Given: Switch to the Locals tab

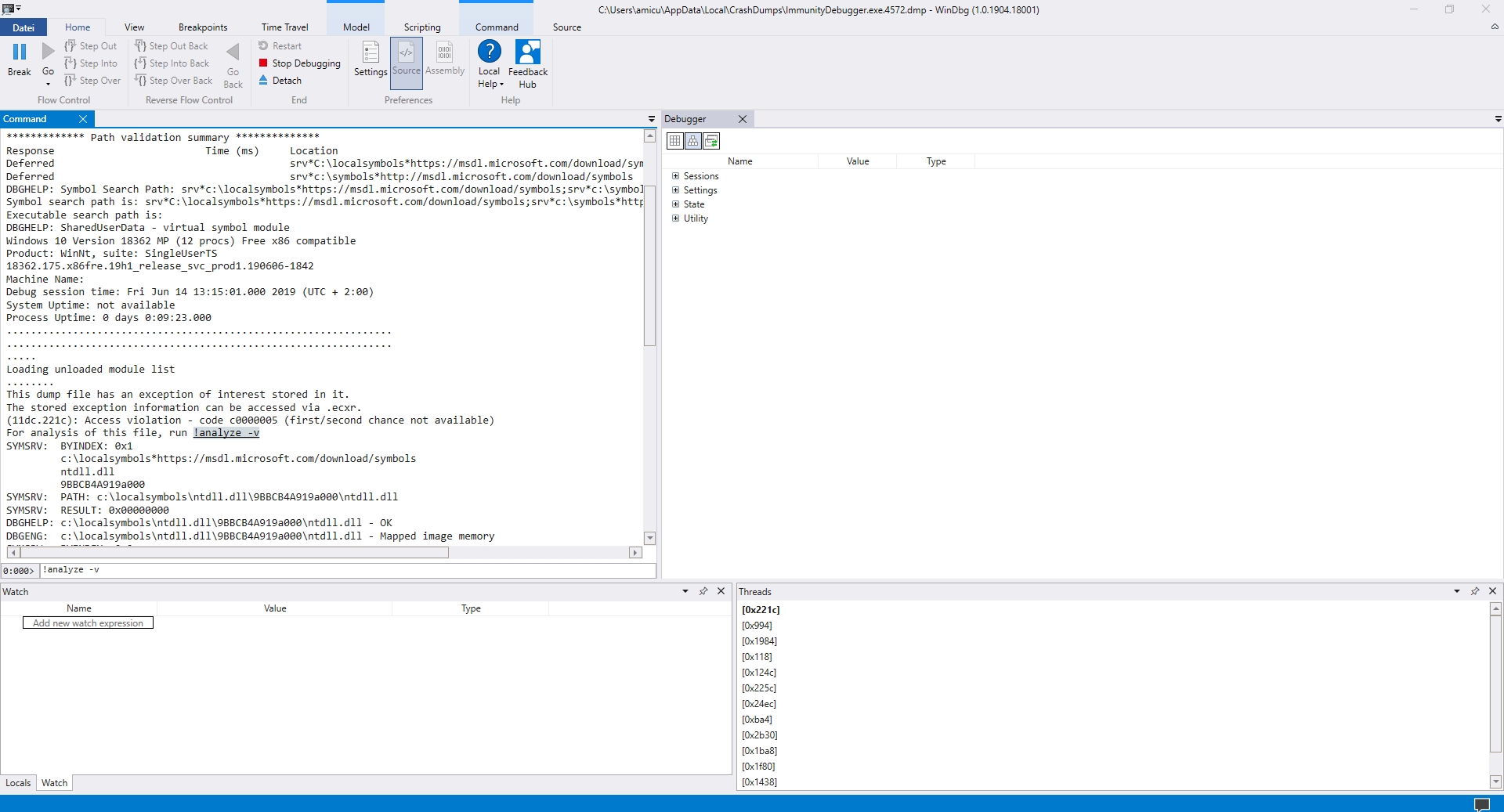Looking at the screenshot, I should [x=18, y=783].
